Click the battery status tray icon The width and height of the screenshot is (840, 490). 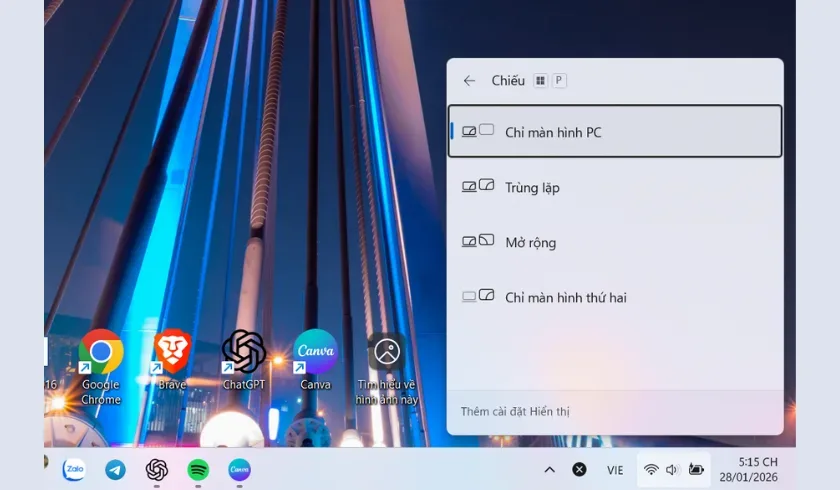point(696,470)
